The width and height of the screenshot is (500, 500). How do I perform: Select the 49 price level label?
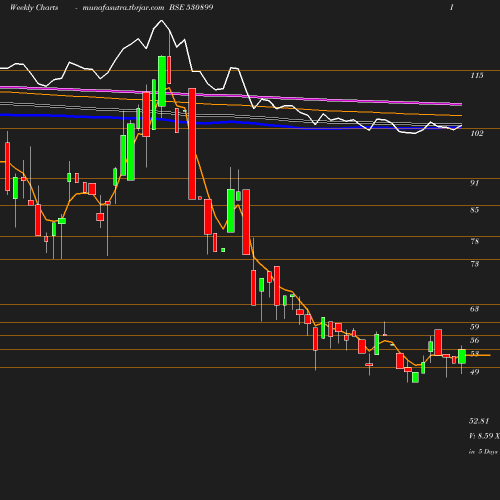click(475, 372)
